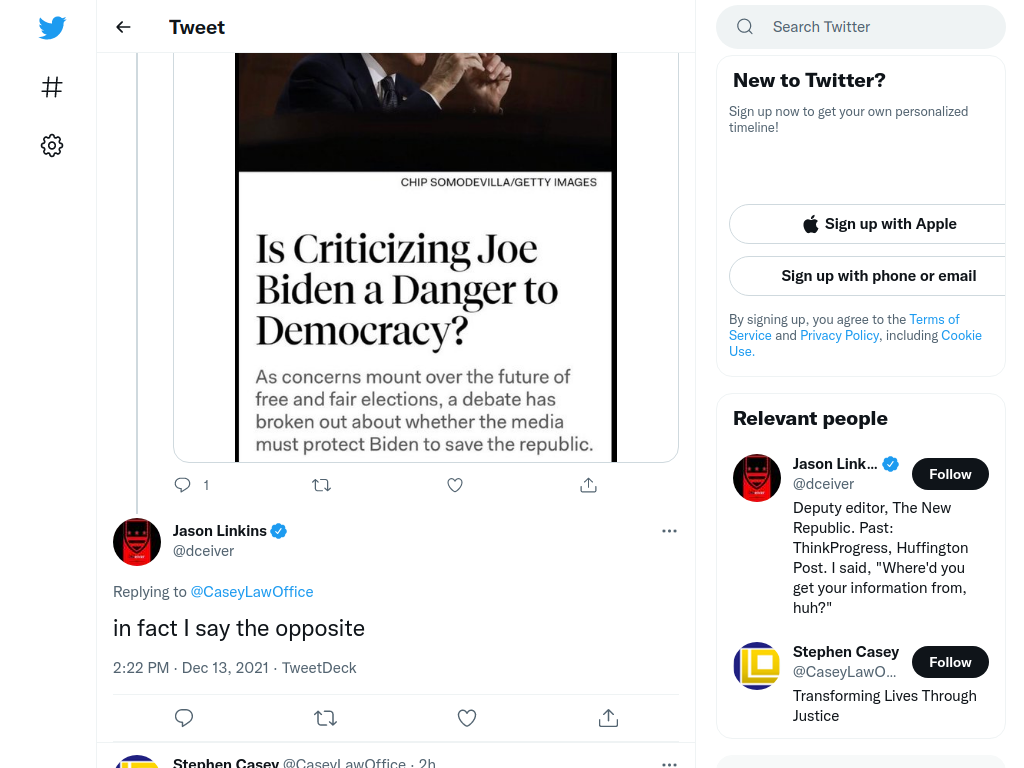Open reply thread with 1 reply count

click(x=191, y=485)
